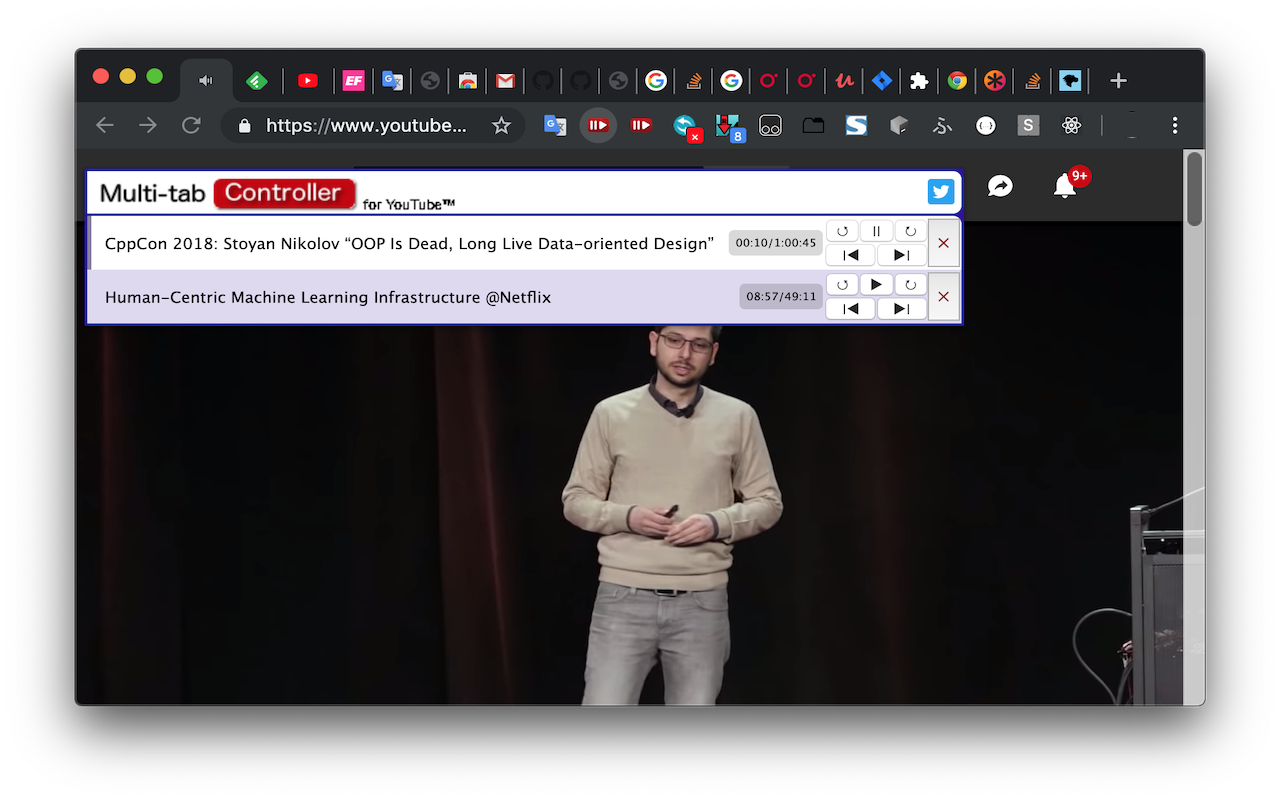This screenshot has width=1280, height=800.
Task: Skip forward in the Human-Centric Machine Learning video
Action: [x=910, y=285]
